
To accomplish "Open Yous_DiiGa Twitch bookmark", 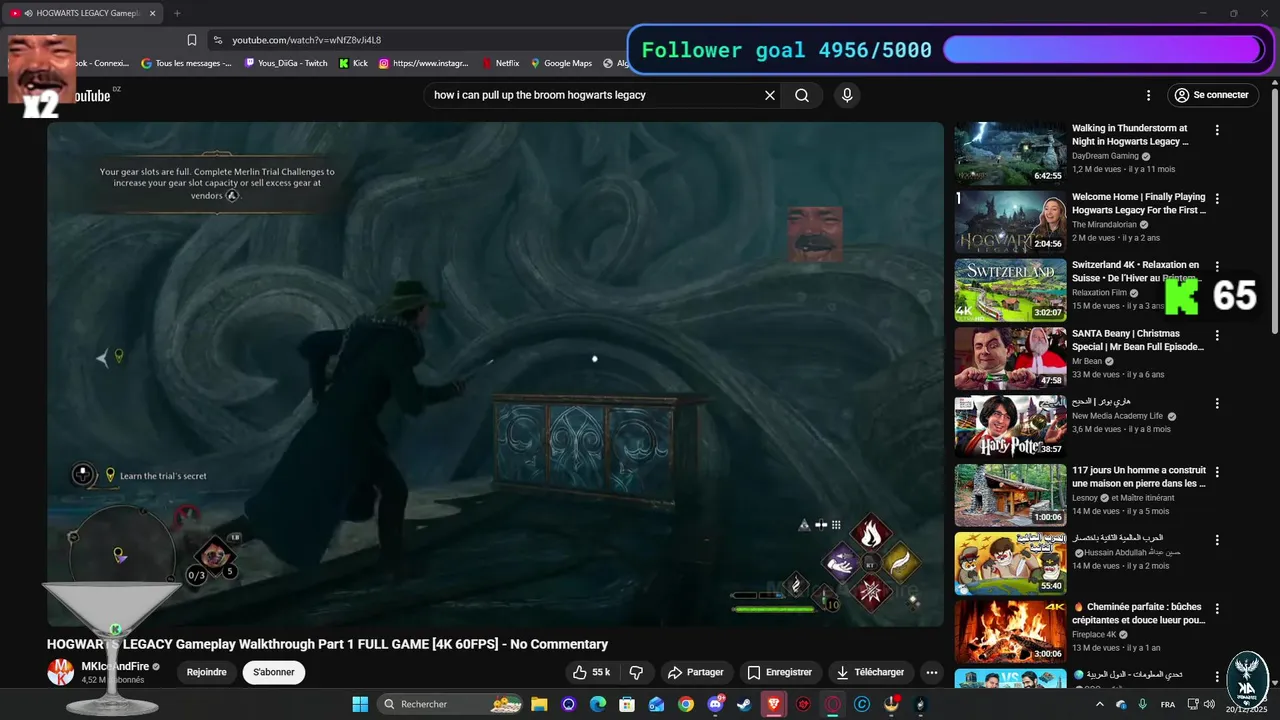I will (x=285, y=63).
